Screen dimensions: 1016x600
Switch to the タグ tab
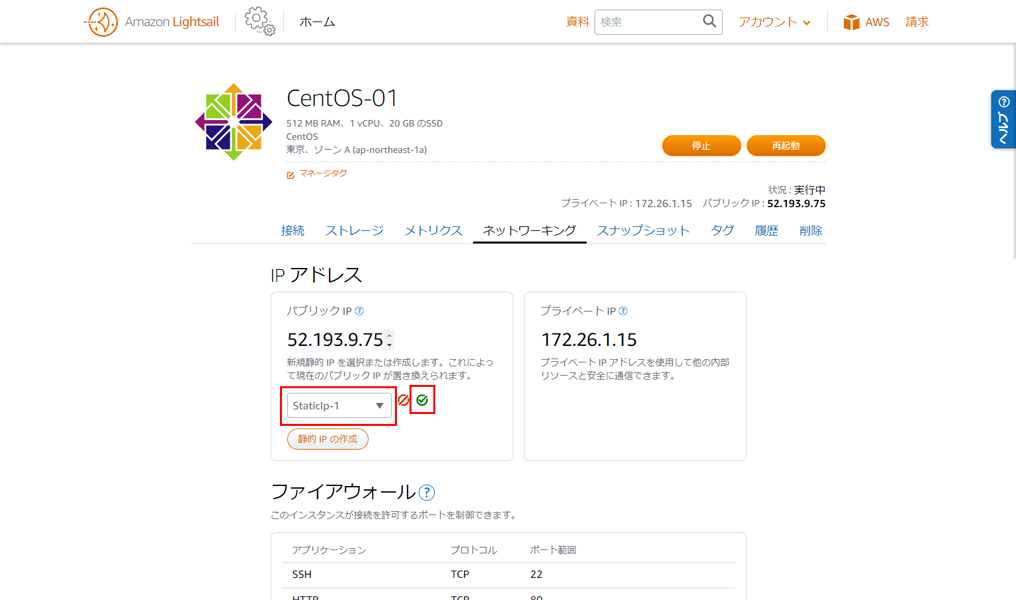(722, 231)
